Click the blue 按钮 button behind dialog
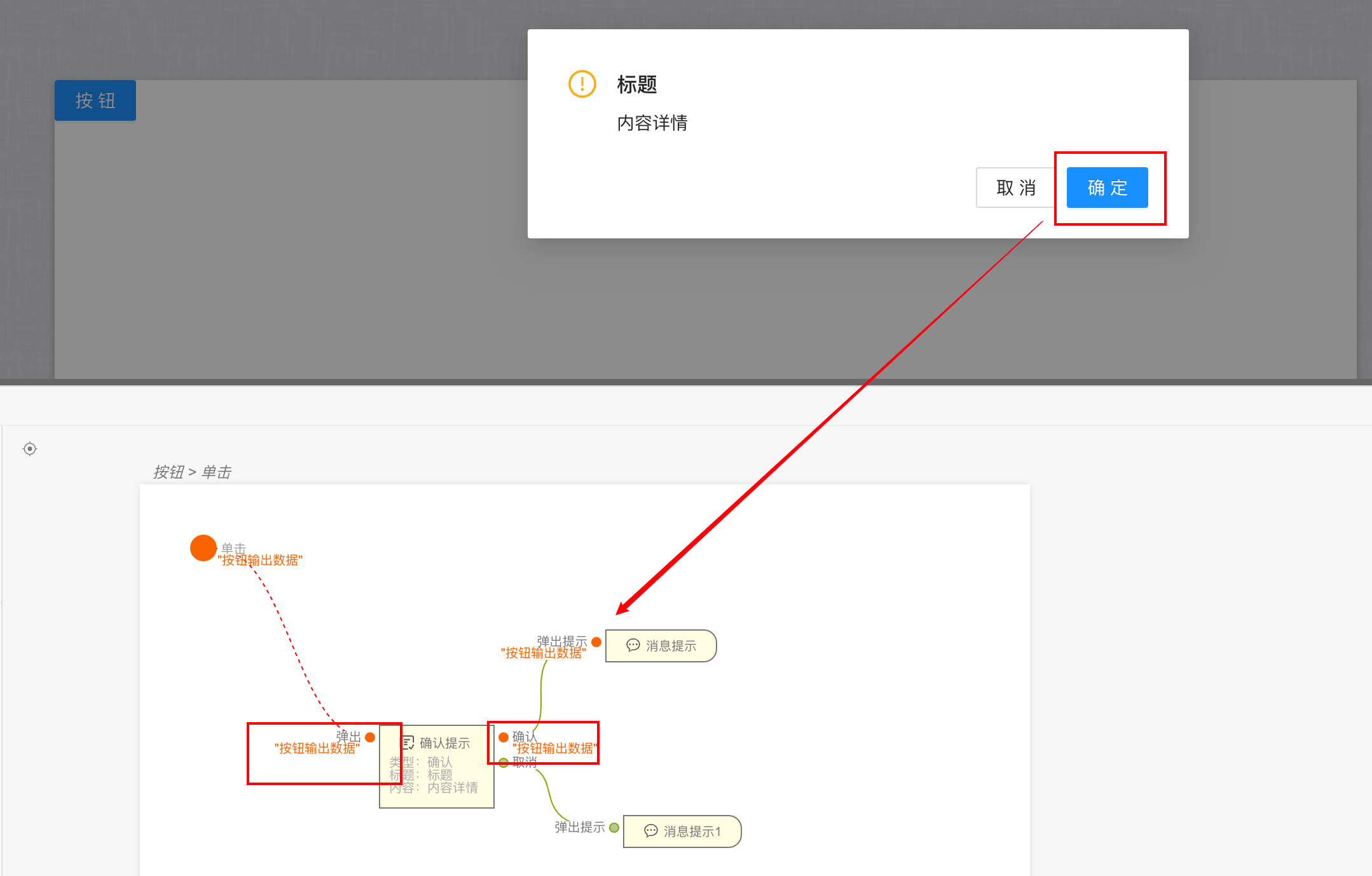Image resolution: width=1372 pixels, height=876 pixels. [x=95, y=100]
